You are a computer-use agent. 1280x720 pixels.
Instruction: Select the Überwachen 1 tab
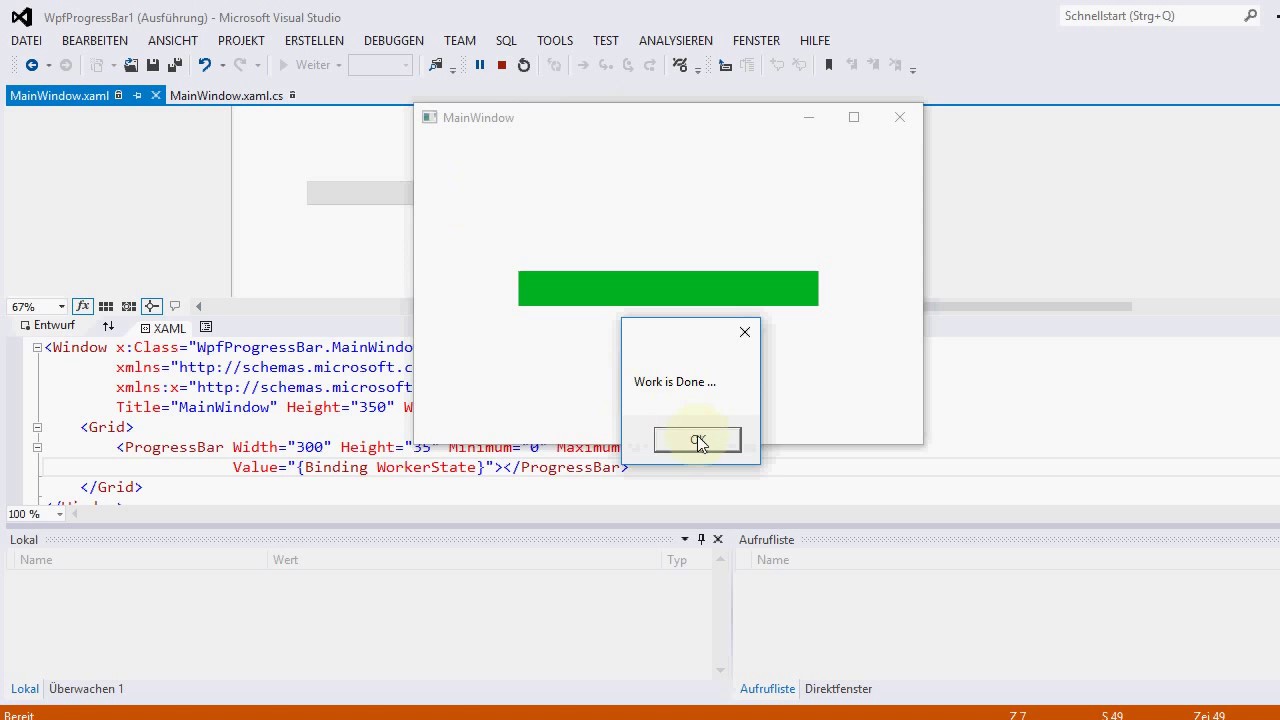point(86,689)
